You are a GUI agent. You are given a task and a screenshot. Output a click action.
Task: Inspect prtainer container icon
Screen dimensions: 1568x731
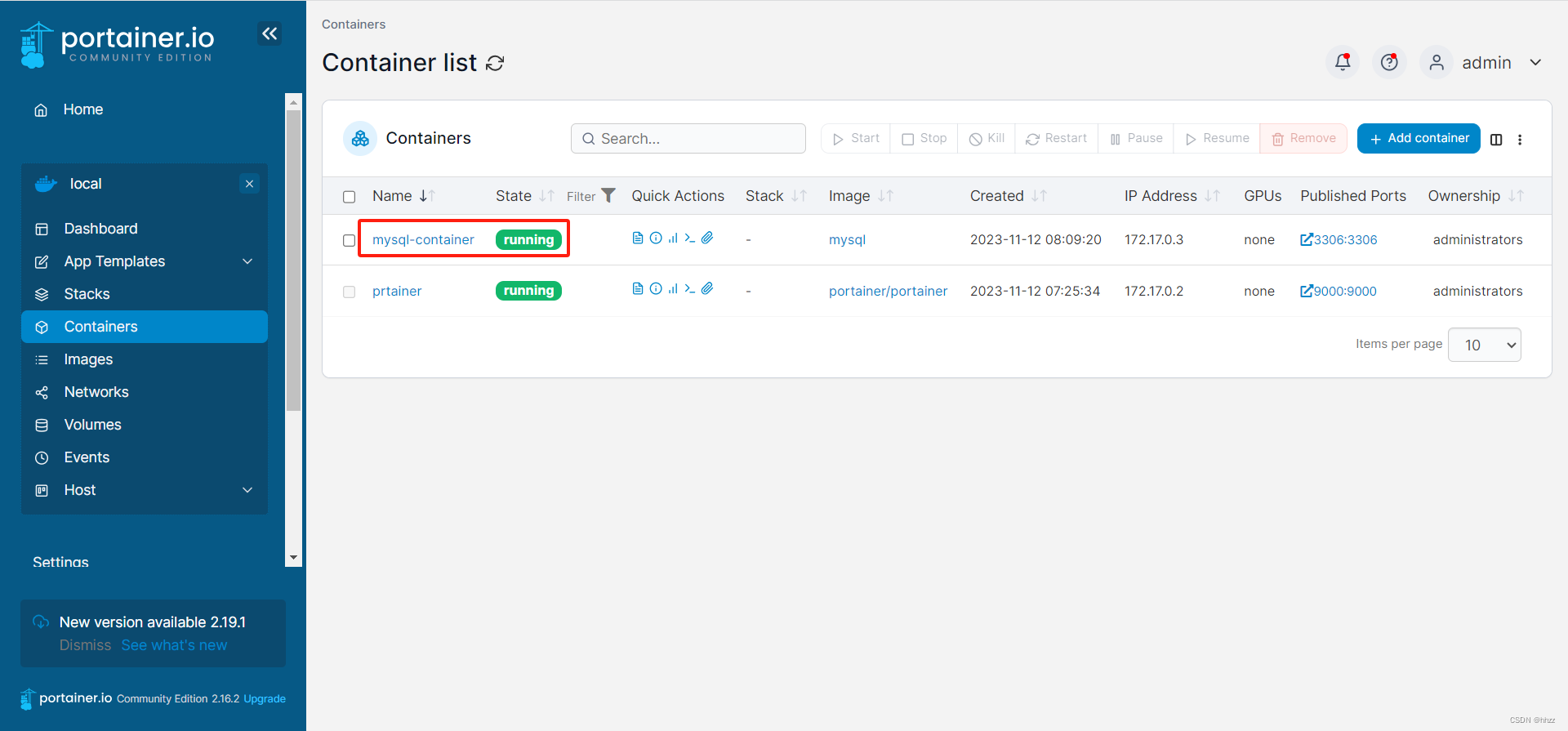coord(656,288)
